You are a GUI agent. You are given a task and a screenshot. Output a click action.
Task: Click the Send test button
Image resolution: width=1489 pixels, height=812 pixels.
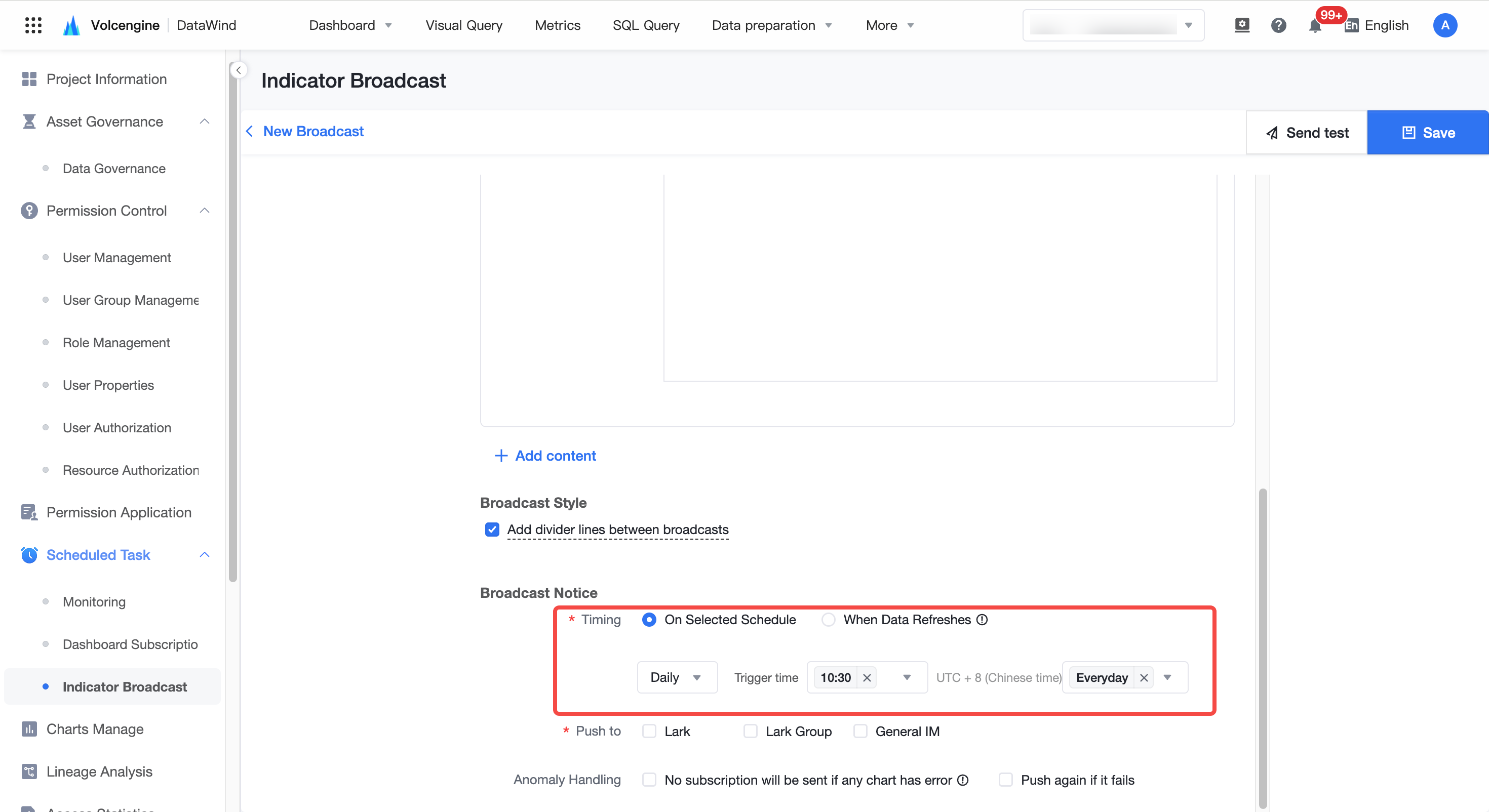tap(1307, 132)
